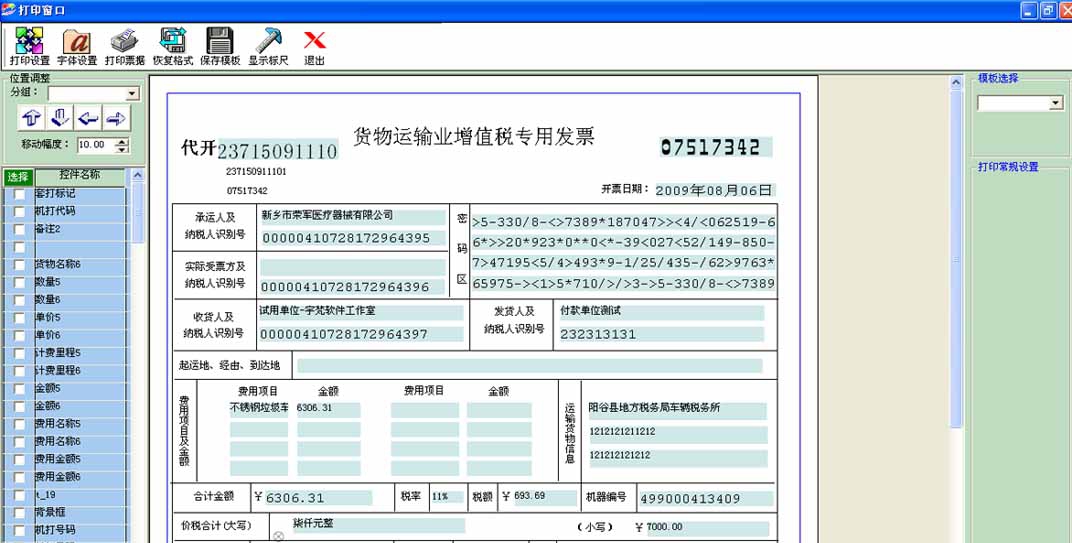The height and width of the screenshot is (543, 1072).
Task: Click the 打印窗口 title bar app icon
Action: (x=8, y=10)
